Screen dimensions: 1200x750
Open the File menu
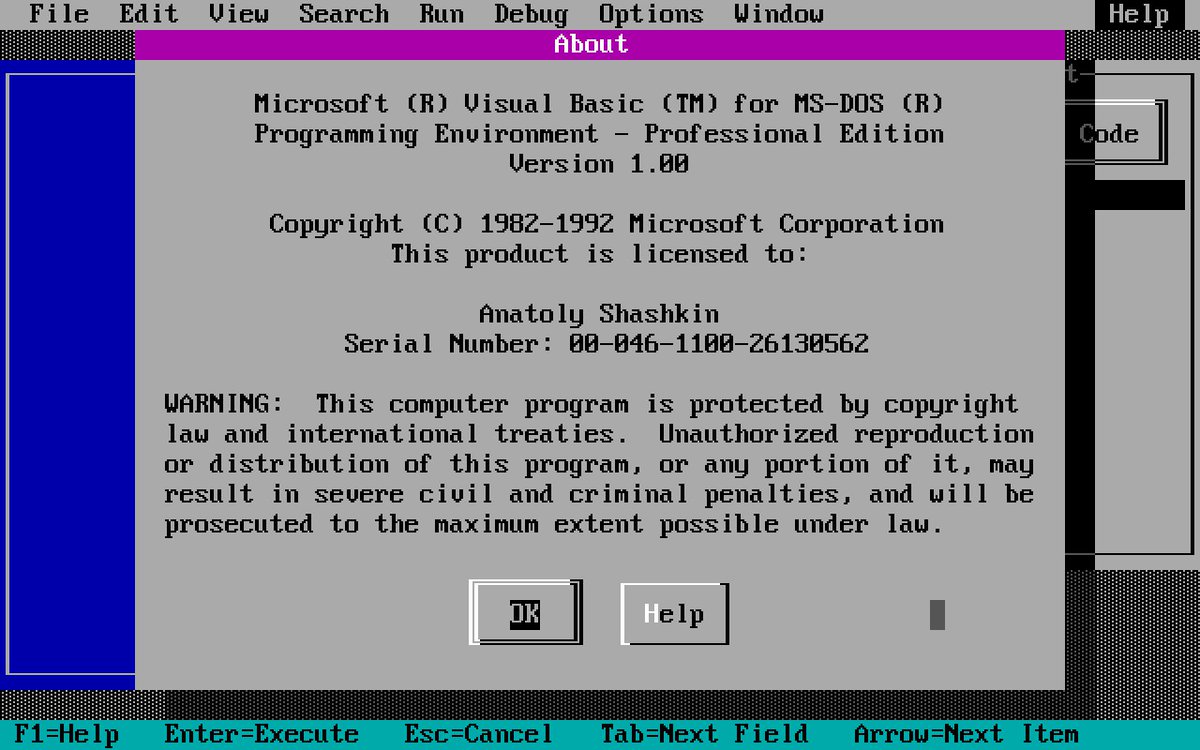pyautogui.click(x=59, y=14)
